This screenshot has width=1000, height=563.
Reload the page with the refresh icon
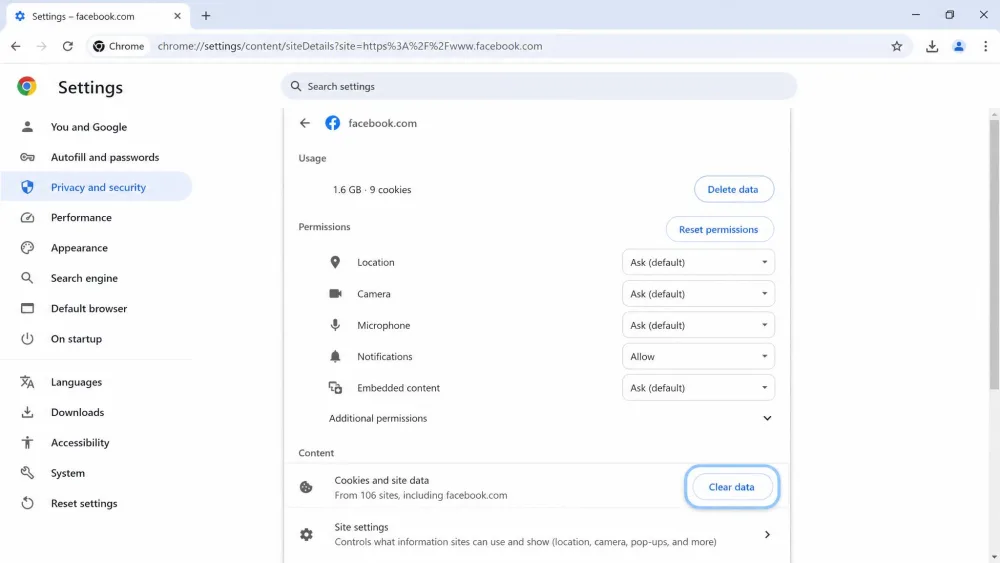pyautogui.click(x=68, y=46)
